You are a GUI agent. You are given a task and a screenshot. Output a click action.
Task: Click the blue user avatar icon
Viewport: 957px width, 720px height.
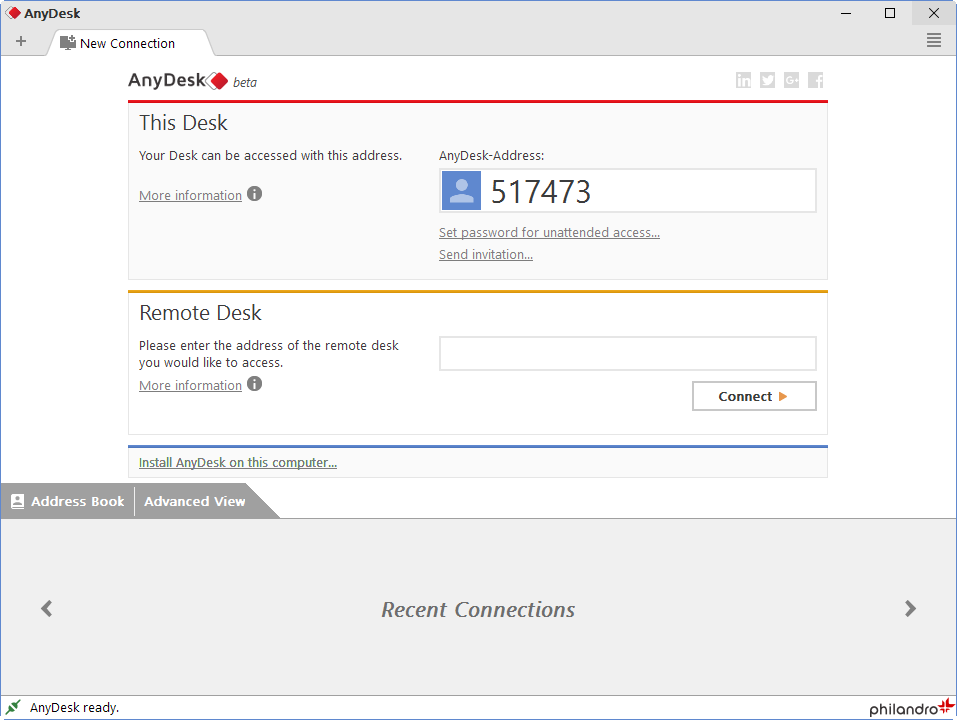click(461, 190)
